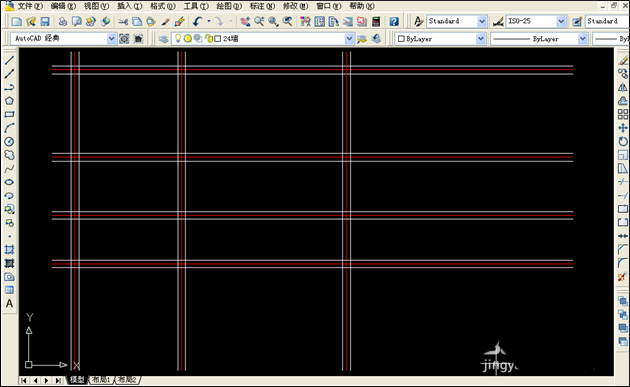Click the 24墙 layer color square
The width and height of the screenshot is (630, 387).
[218, 39]
